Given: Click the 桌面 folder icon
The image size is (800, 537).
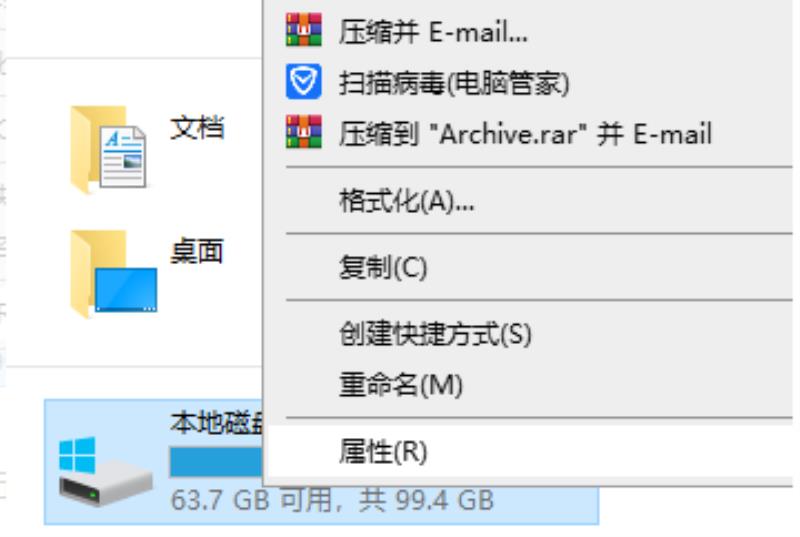Looking at the screenshot, I should [113, 274].
